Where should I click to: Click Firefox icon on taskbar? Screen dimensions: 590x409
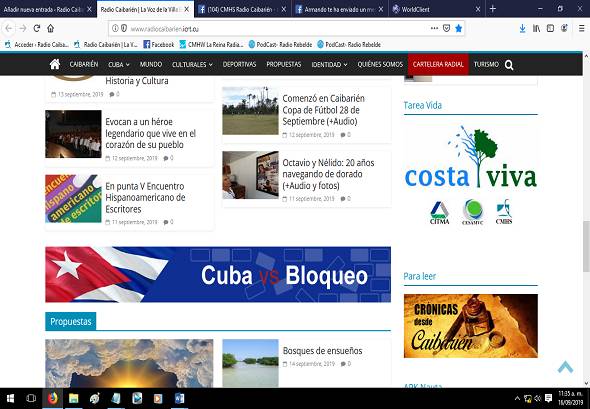click(52, 398)
